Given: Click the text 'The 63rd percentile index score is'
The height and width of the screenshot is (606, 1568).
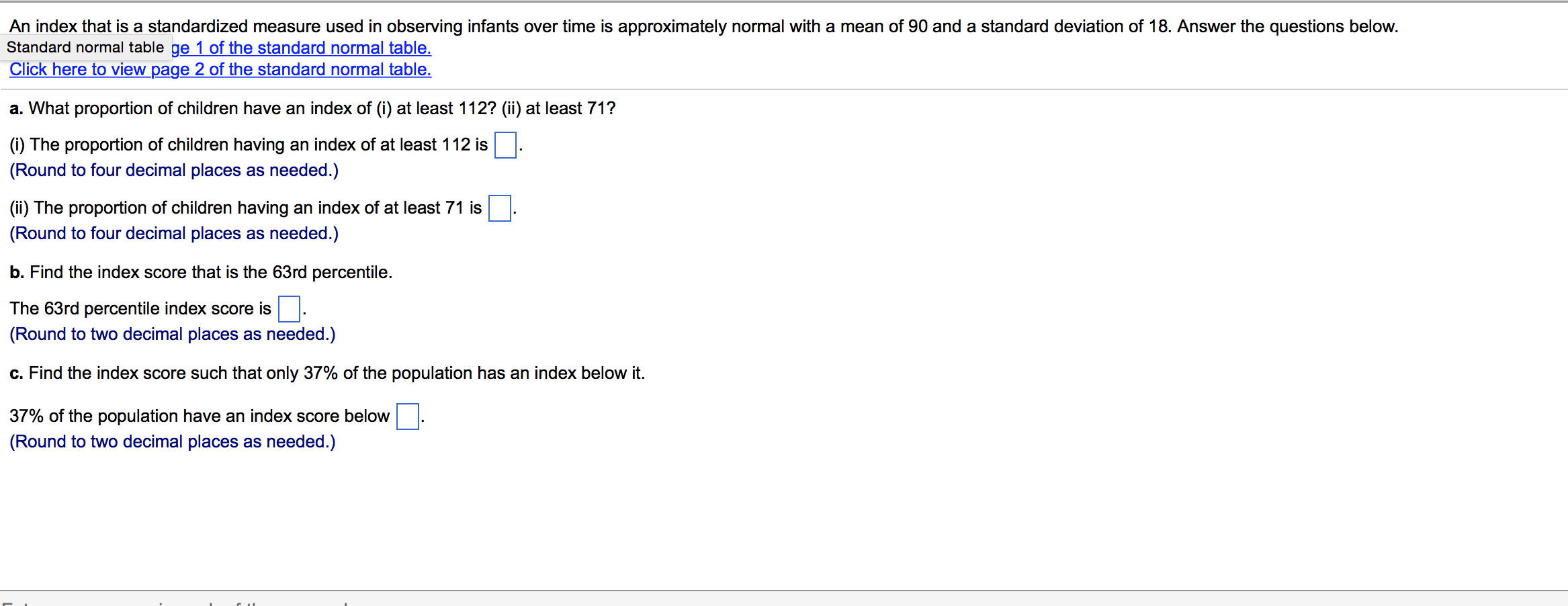Looking at the screenshot, I should 140,309.
